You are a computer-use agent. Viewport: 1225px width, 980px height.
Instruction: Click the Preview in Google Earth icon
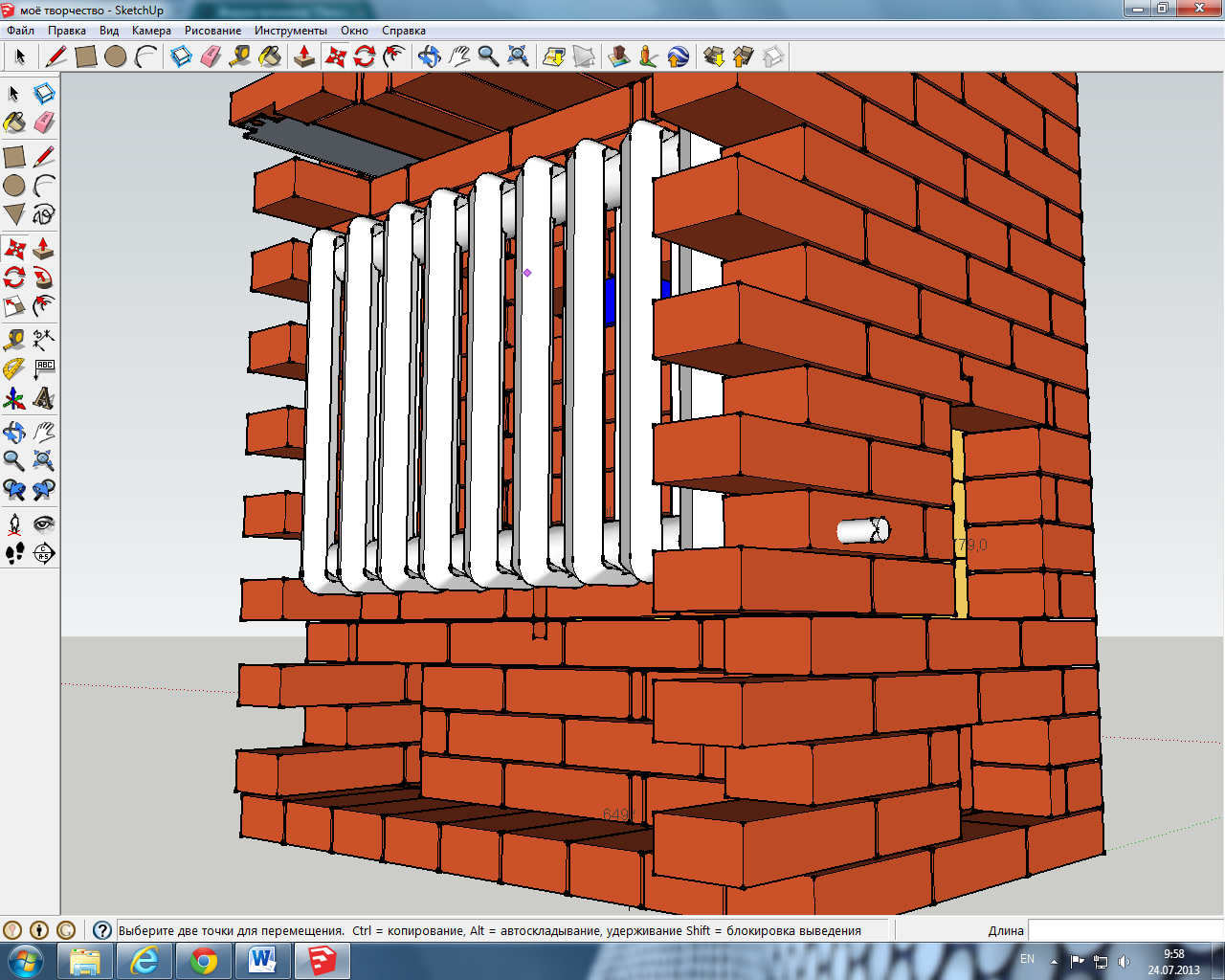click(679, 56)
